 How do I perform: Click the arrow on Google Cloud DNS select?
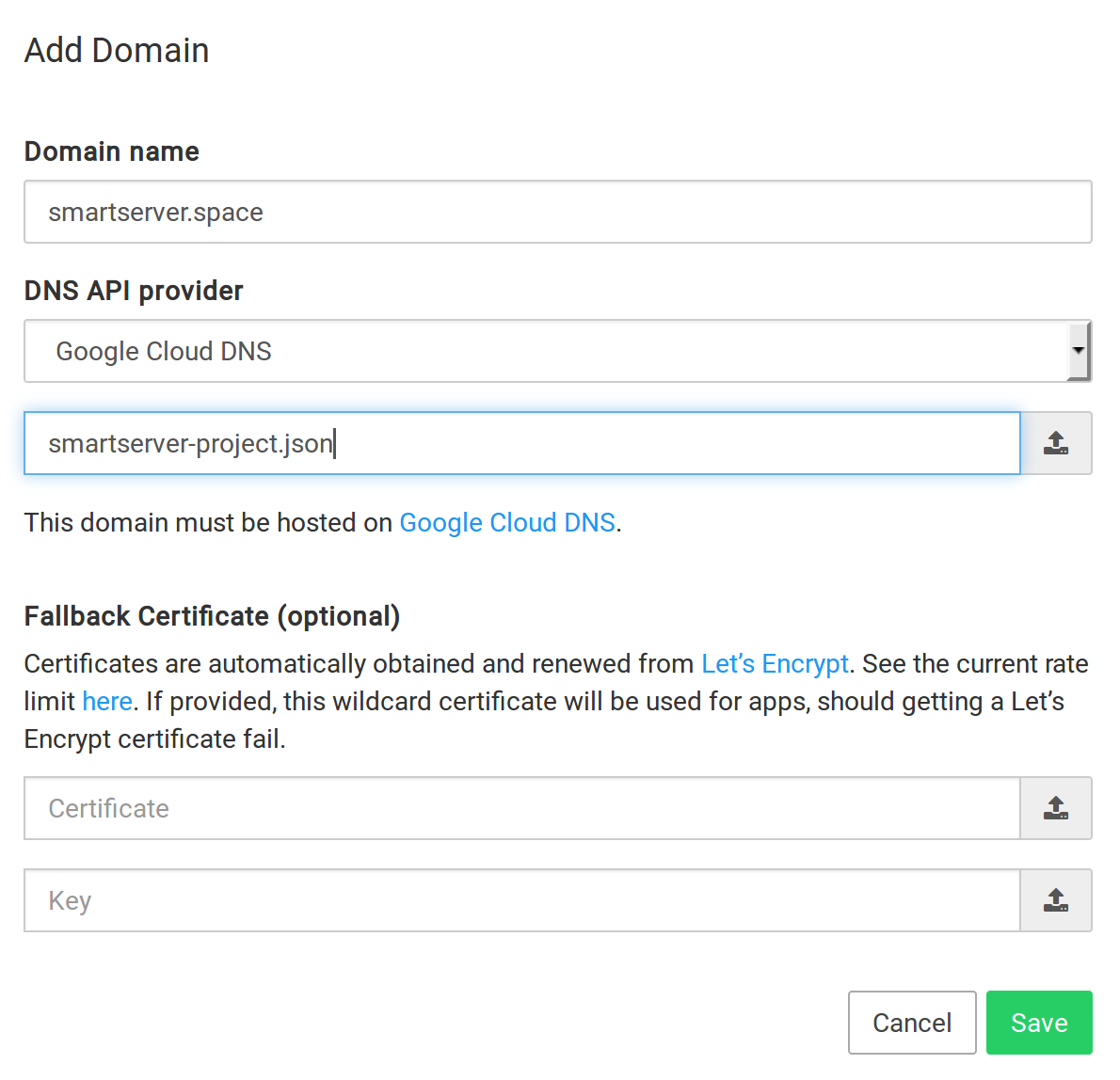(x=1079, y=351)
